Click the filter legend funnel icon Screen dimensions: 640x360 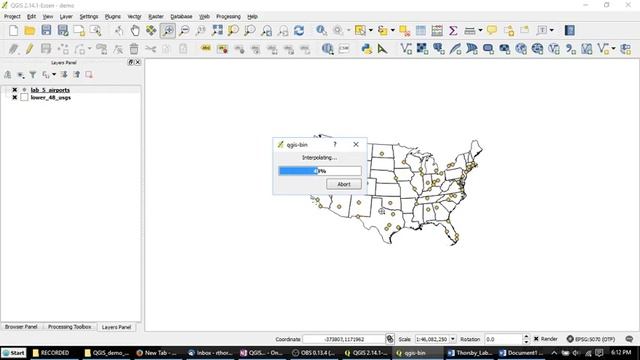[33, 75]
